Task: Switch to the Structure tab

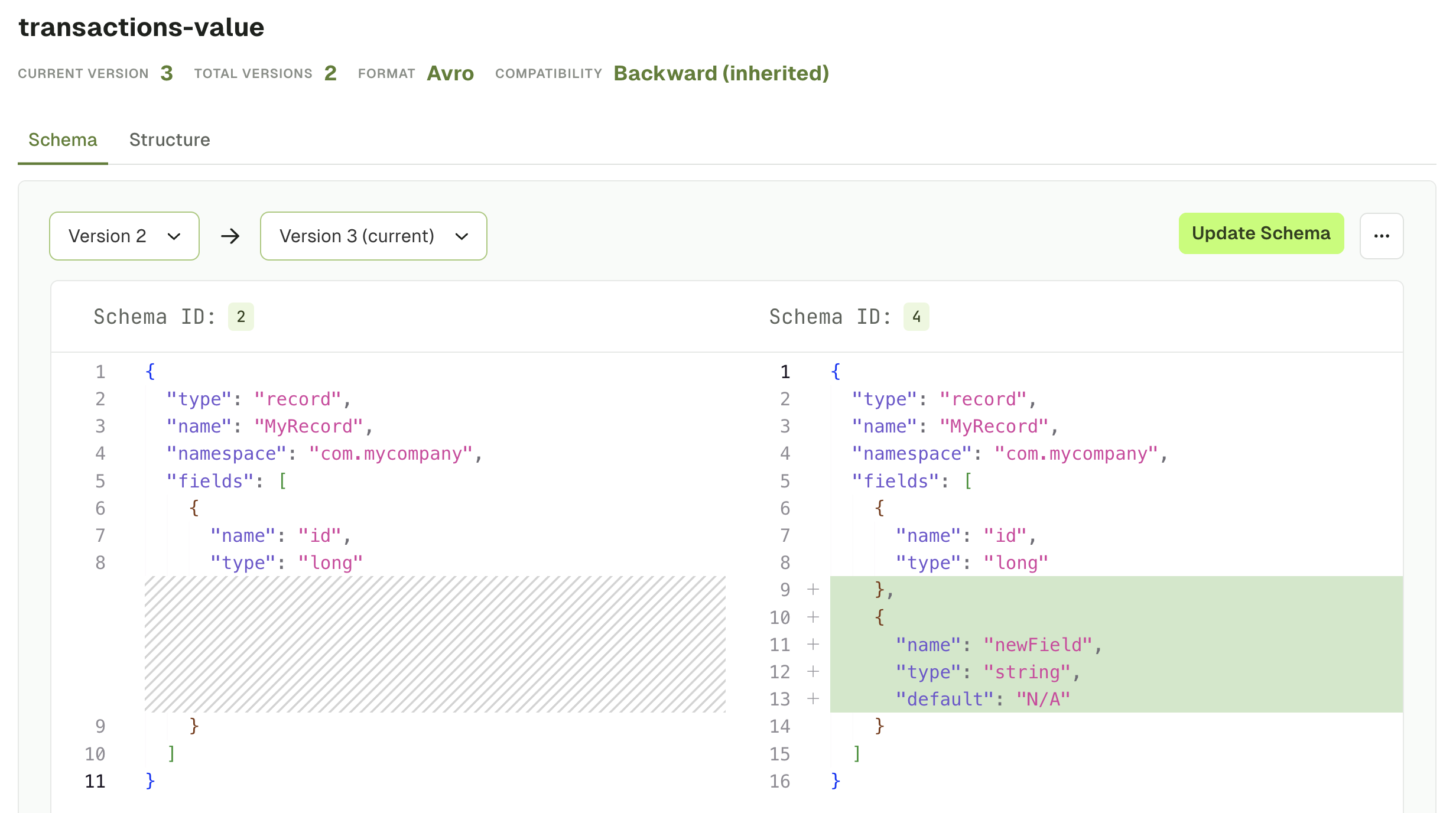Action: [169, 140]
